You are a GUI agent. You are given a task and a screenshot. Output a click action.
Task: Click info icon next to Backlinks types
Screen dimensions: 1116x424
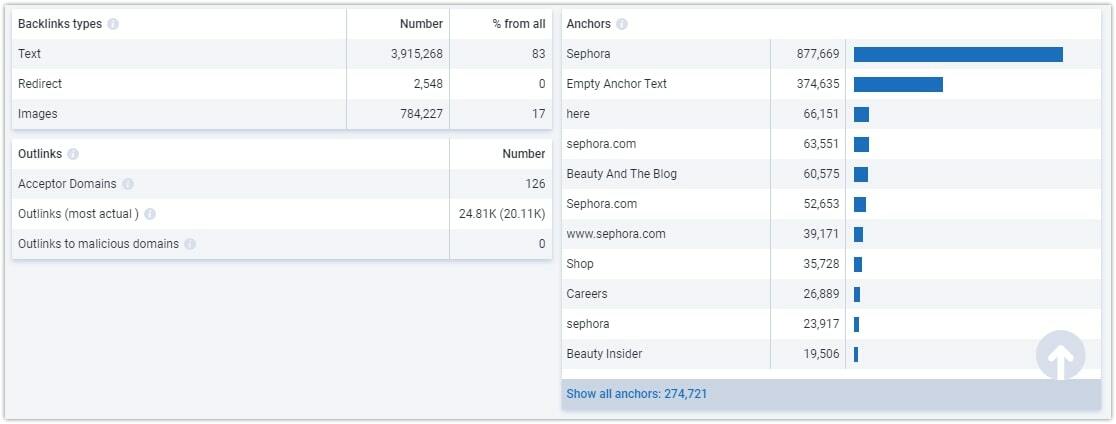[x=113, y=24]
